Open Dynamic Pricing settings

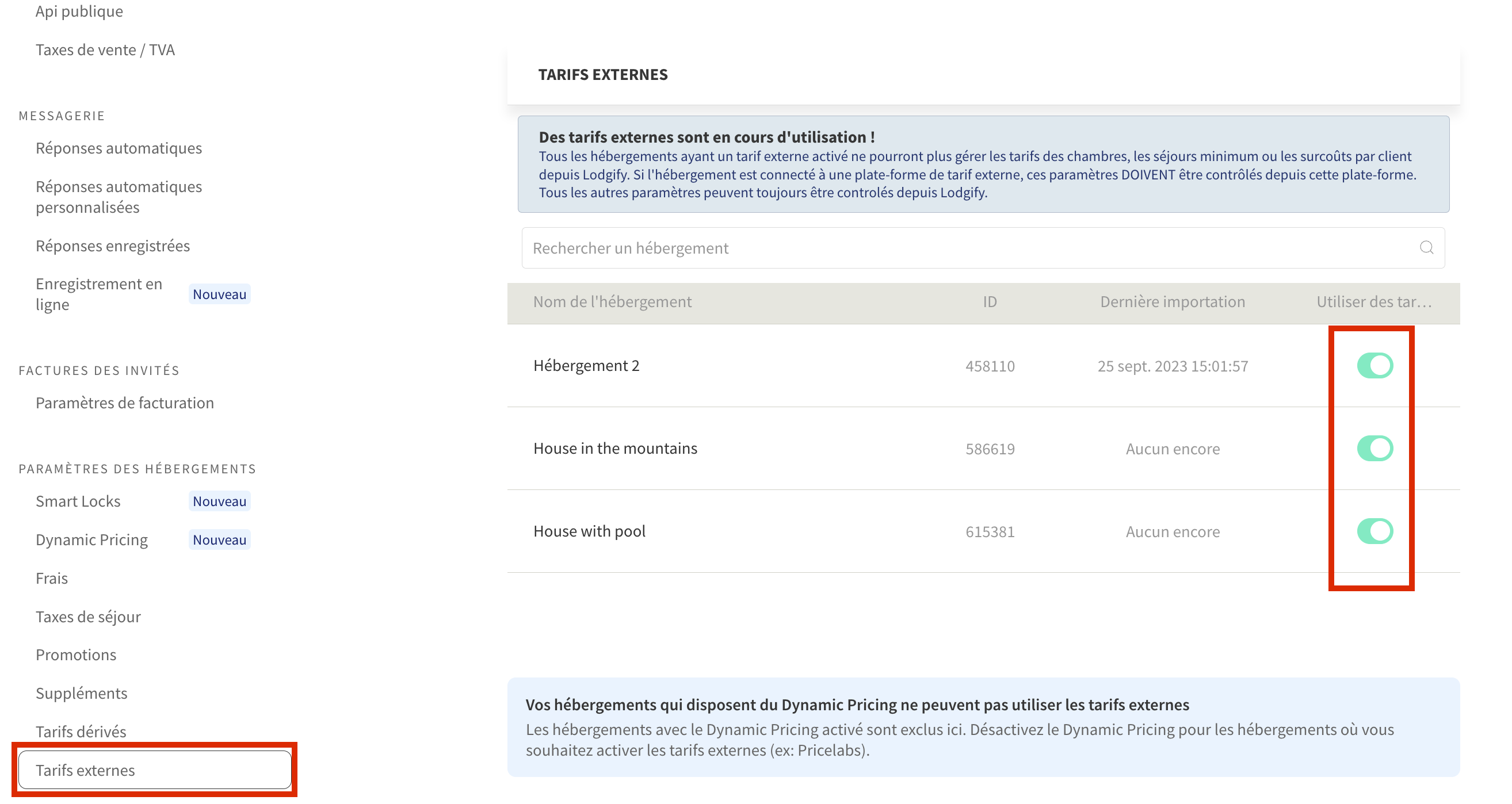(x=92, y=539)
